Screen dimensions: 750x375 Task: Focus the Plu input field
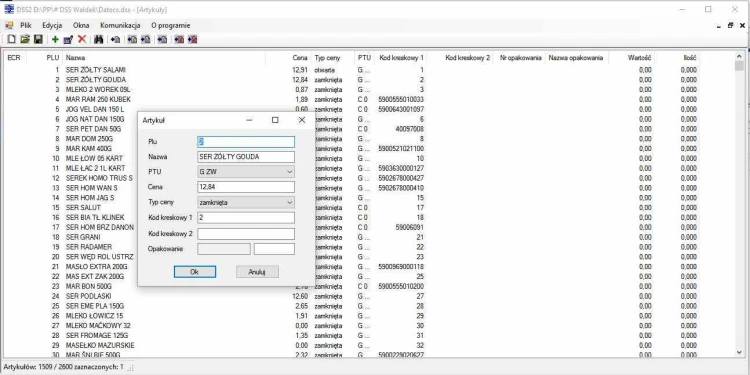pyautogui.click(x=246, y=142)
